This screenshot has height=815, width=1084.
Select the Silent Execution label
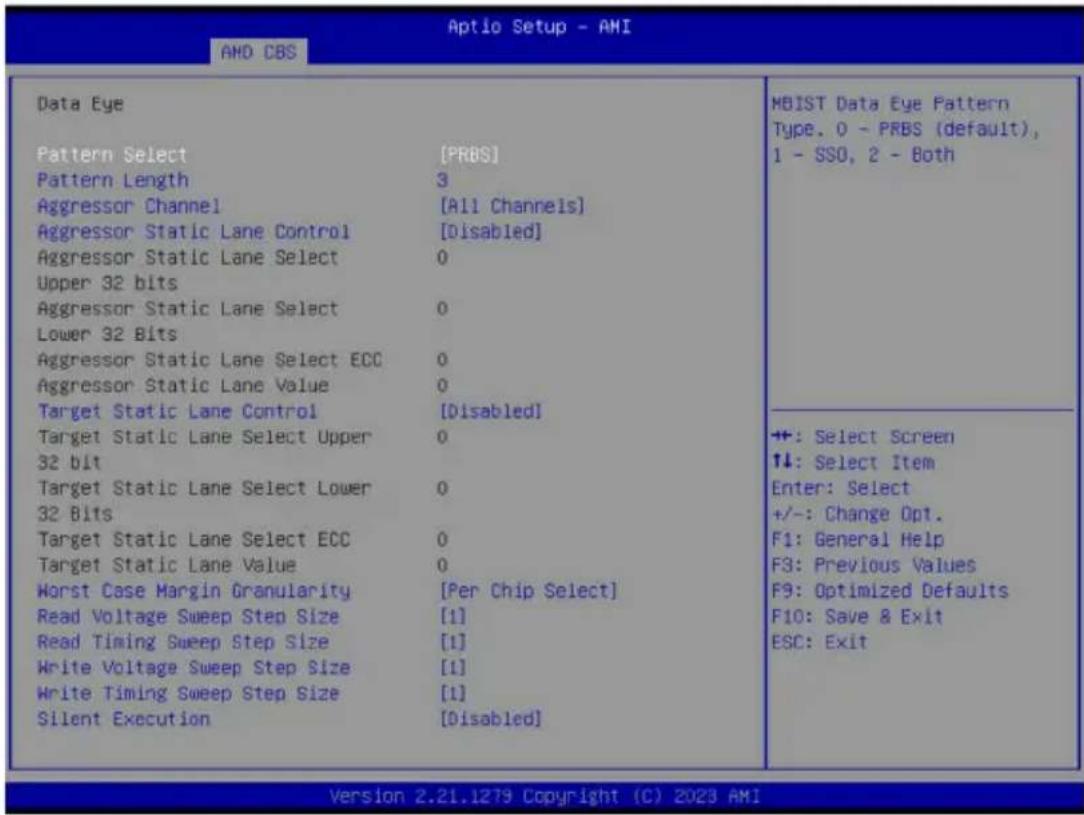point(123,719)
